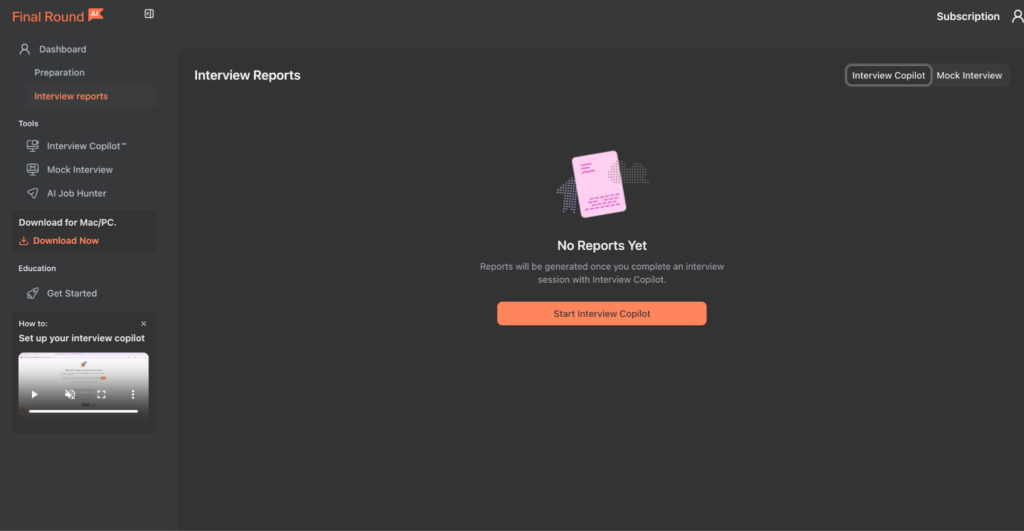Click the No Reports Yet text
This screenshot has width=1024, height=531.
point(601,246)
